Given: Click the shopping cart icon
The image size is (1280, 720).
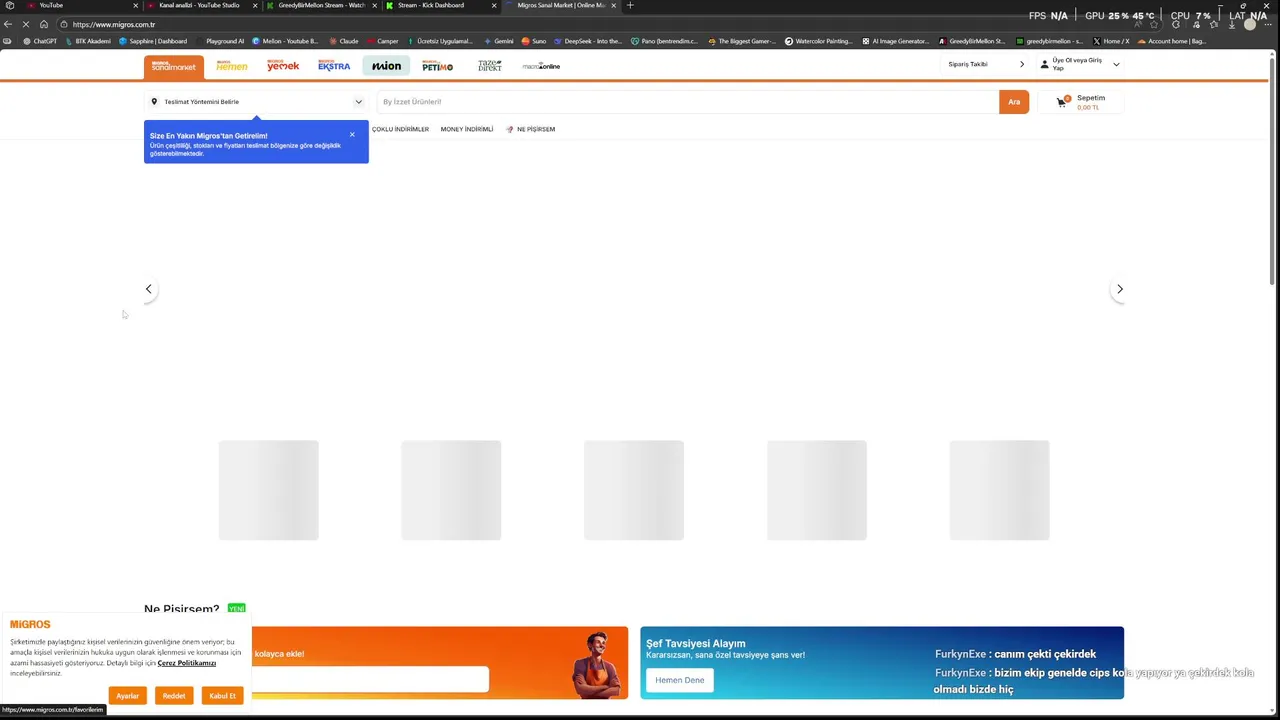Looking at the screenshot, I should tap(1062, 101).
